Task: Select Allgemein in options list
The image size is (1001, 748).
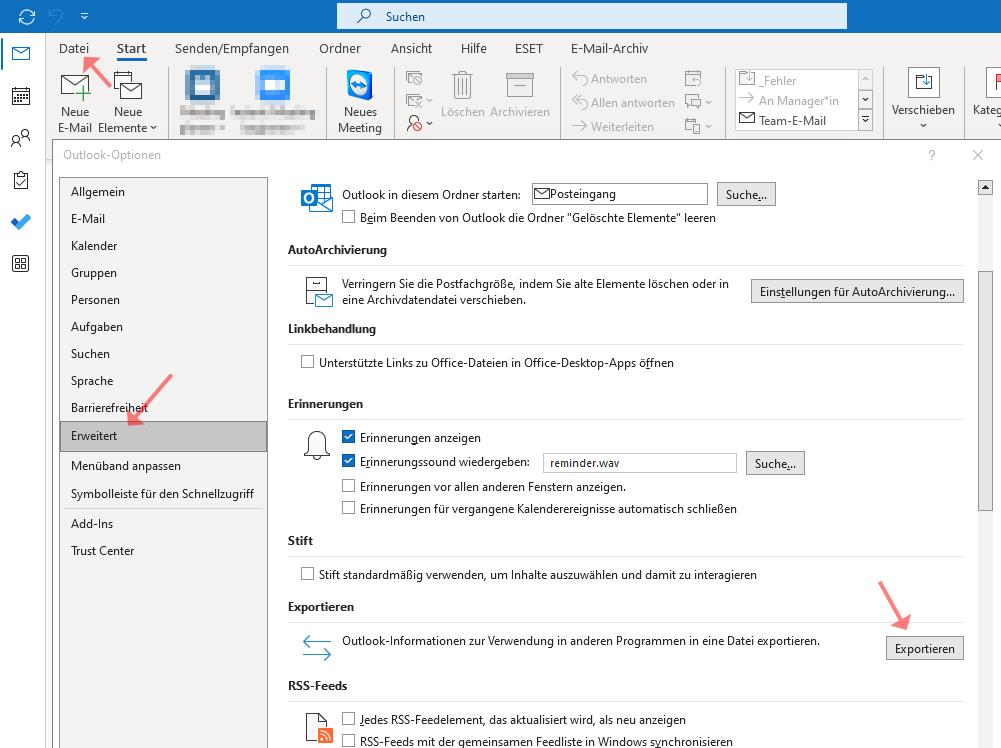Action: (x=163, y=191)
